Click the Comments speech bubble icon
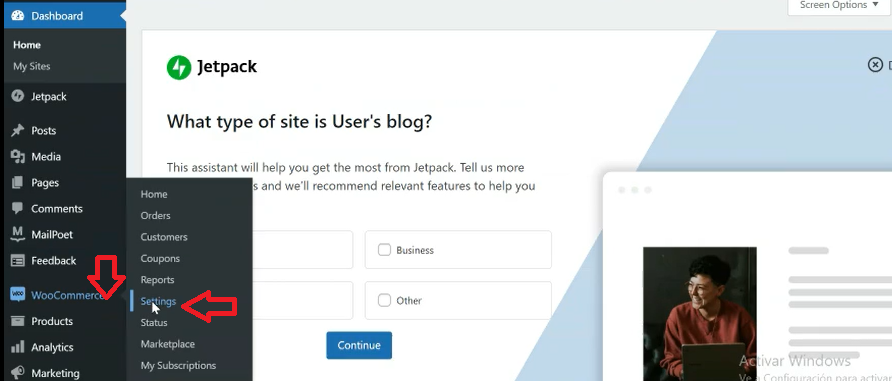Screen dimensions: 892x381 (18, 209)
